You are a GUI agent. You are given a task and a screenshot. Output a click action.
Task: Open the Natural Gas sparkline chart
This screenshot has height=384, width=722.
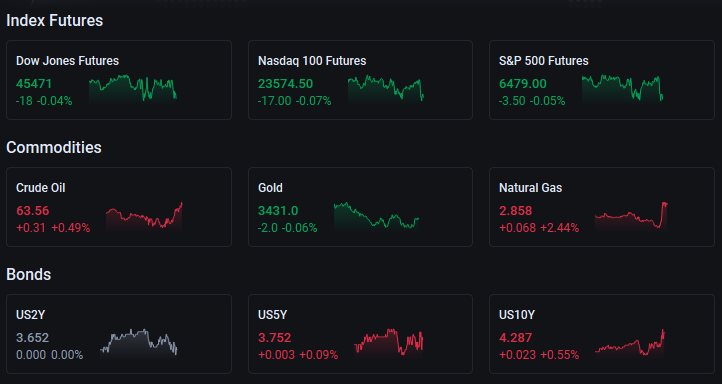[631, 215]
